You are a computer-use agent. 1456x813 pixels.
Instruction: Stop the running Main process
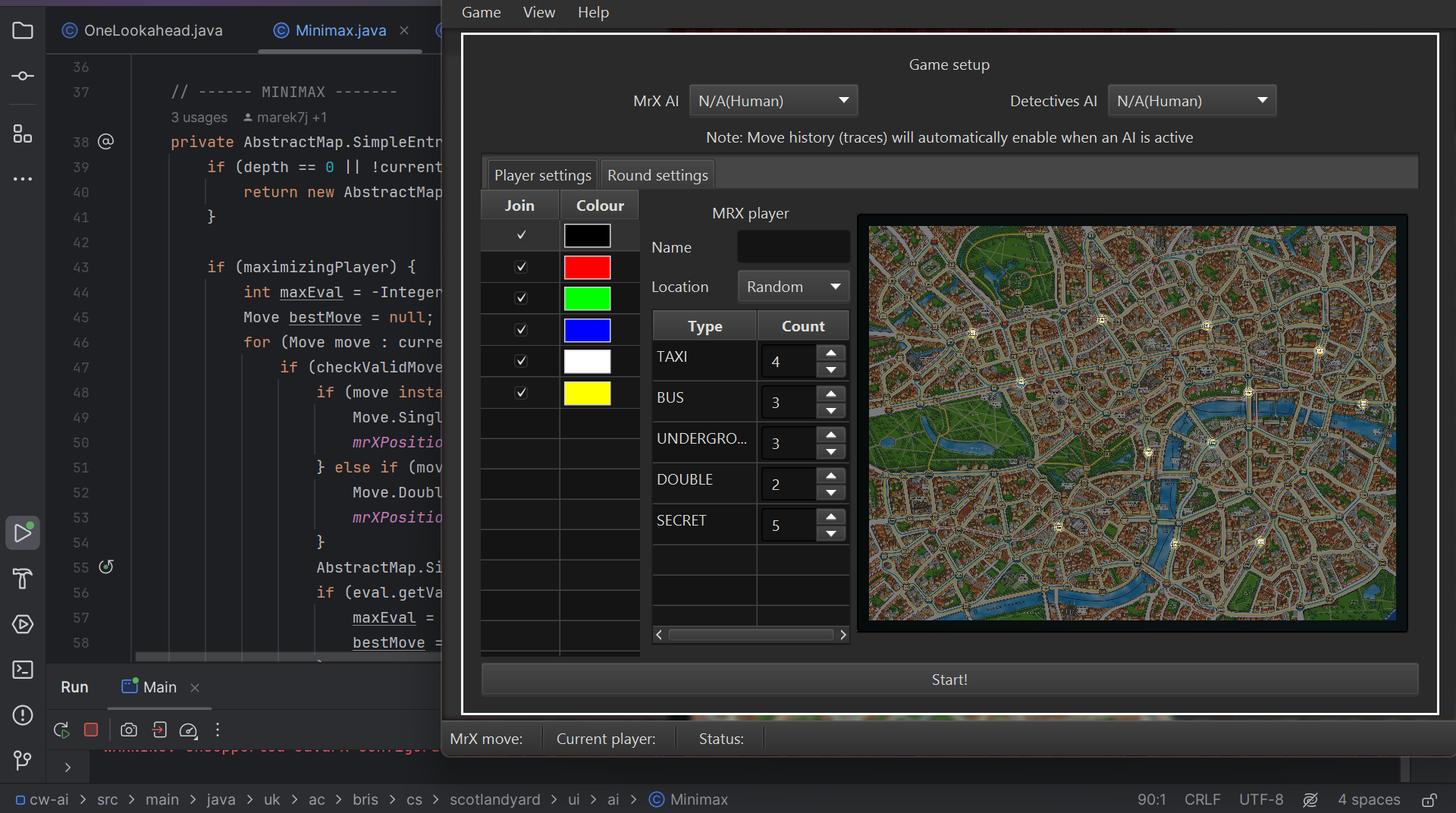91,730
